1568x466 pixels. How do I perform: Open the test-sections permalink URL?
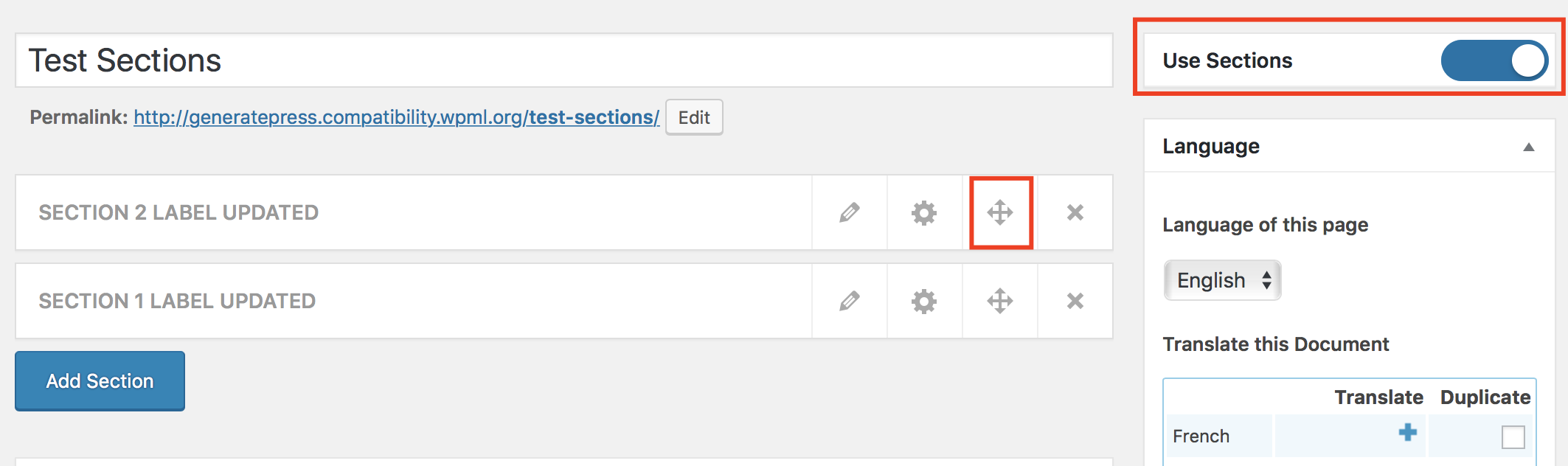click(x=396, y=117)
